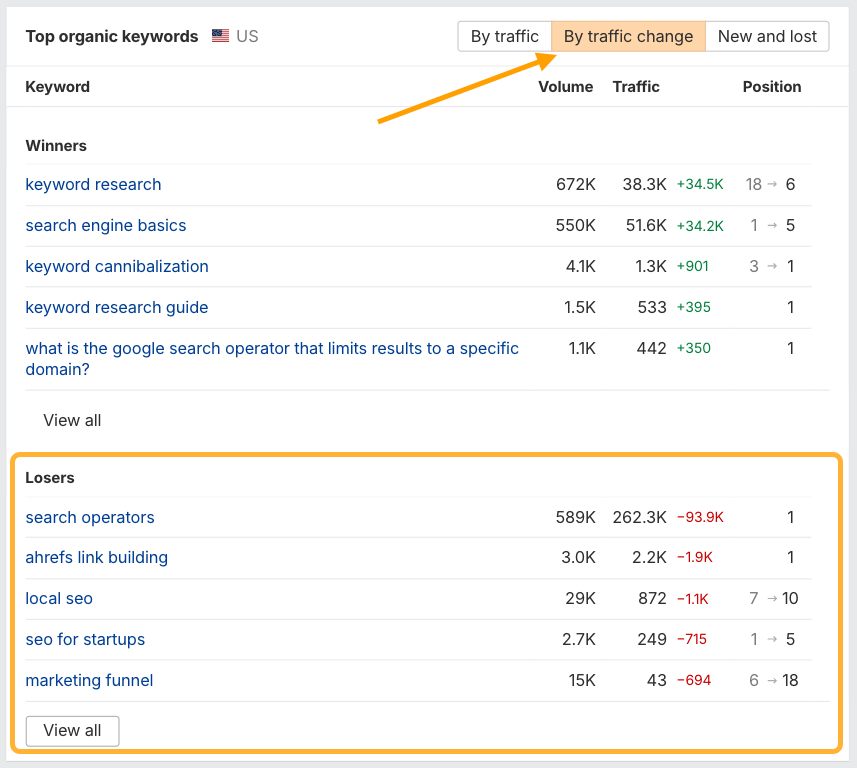Screen dimensions: 857x768
Task: Click the ahrefs link building keyword
Action: (x=97, y=557)
